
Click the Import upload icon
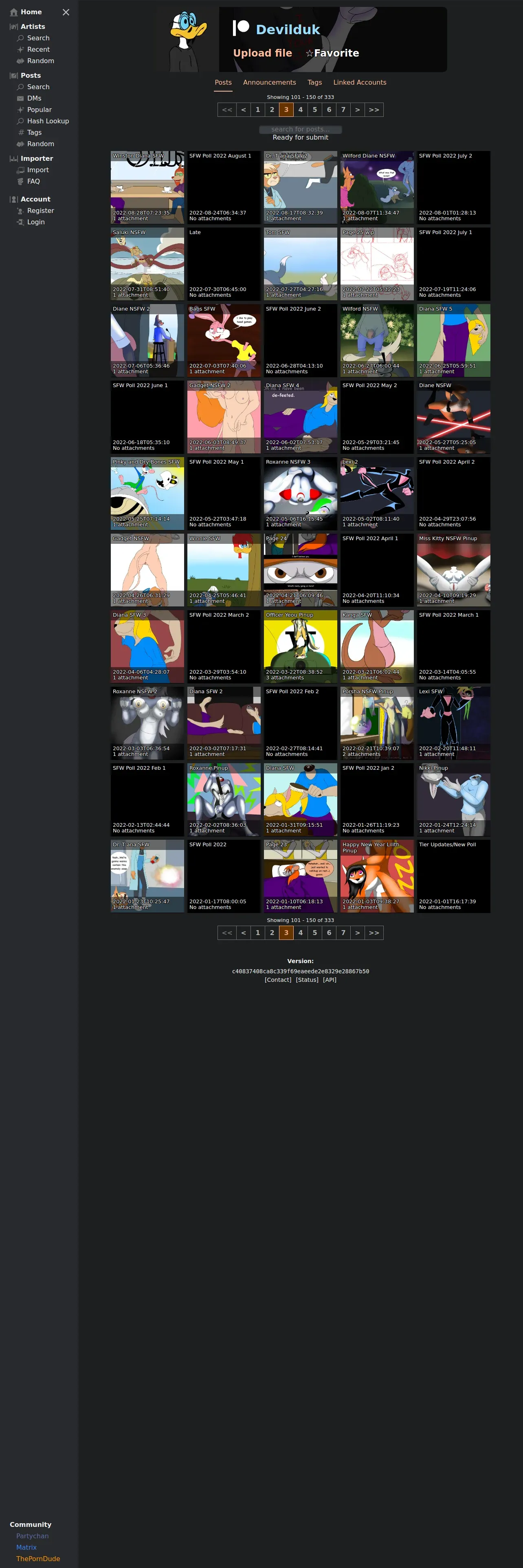point(21,171)
